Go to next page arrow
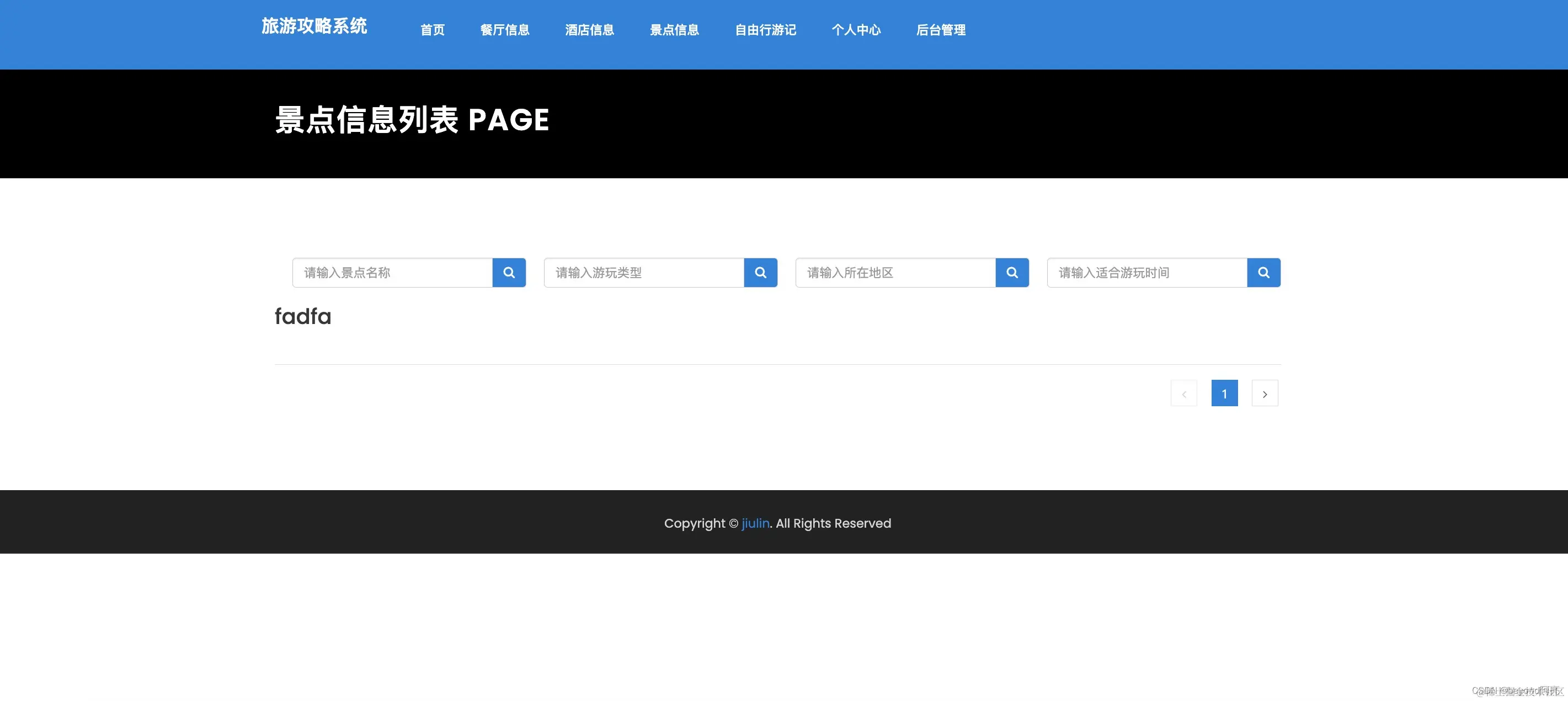 (1264, 394)
